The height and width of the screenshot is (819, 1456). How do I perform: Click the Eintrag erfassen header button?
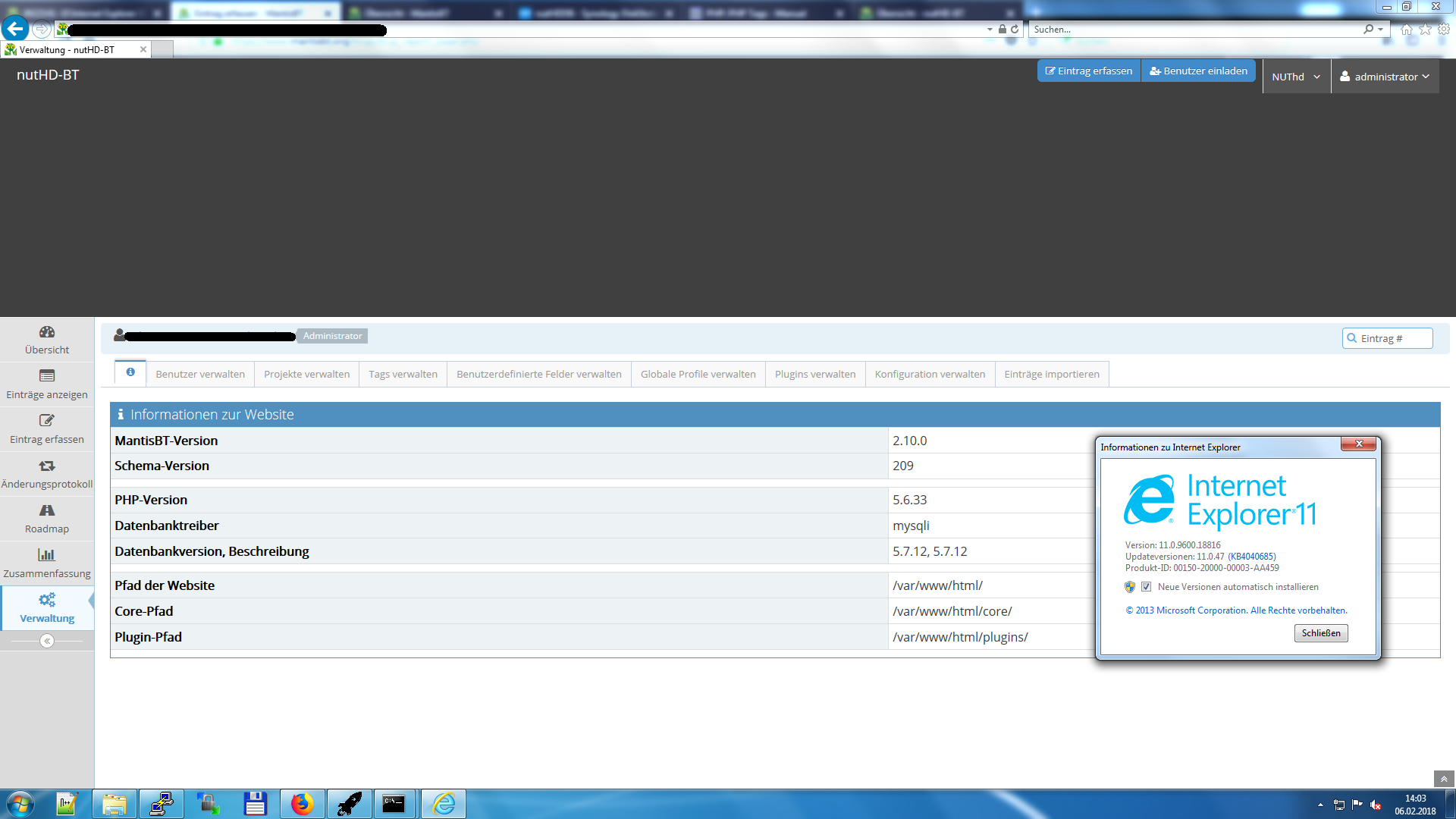(1089, 71)
